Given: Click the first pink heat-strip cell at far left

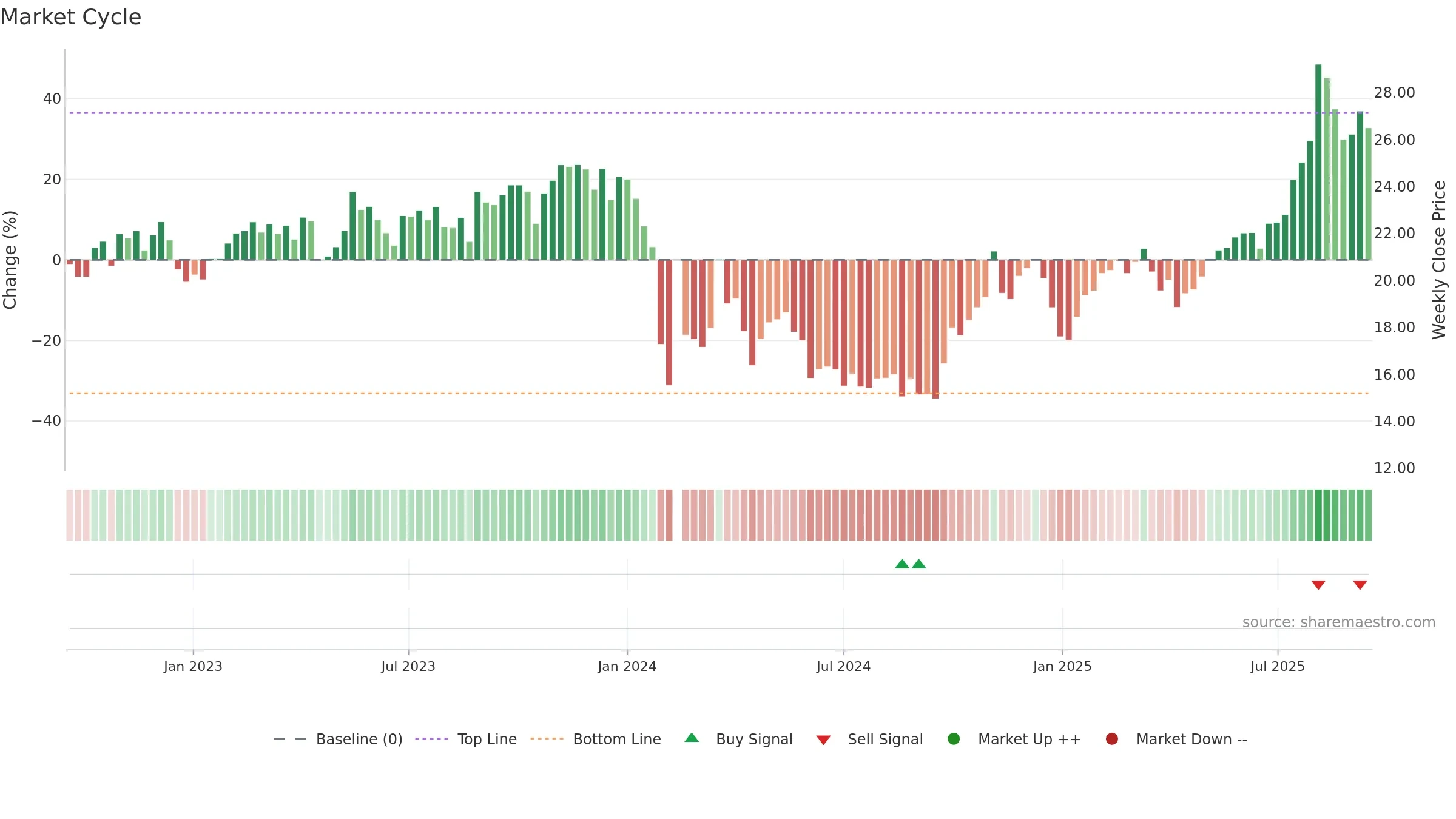Looking at the screenshot, I should pyautogui.click(x=70, y=515).
